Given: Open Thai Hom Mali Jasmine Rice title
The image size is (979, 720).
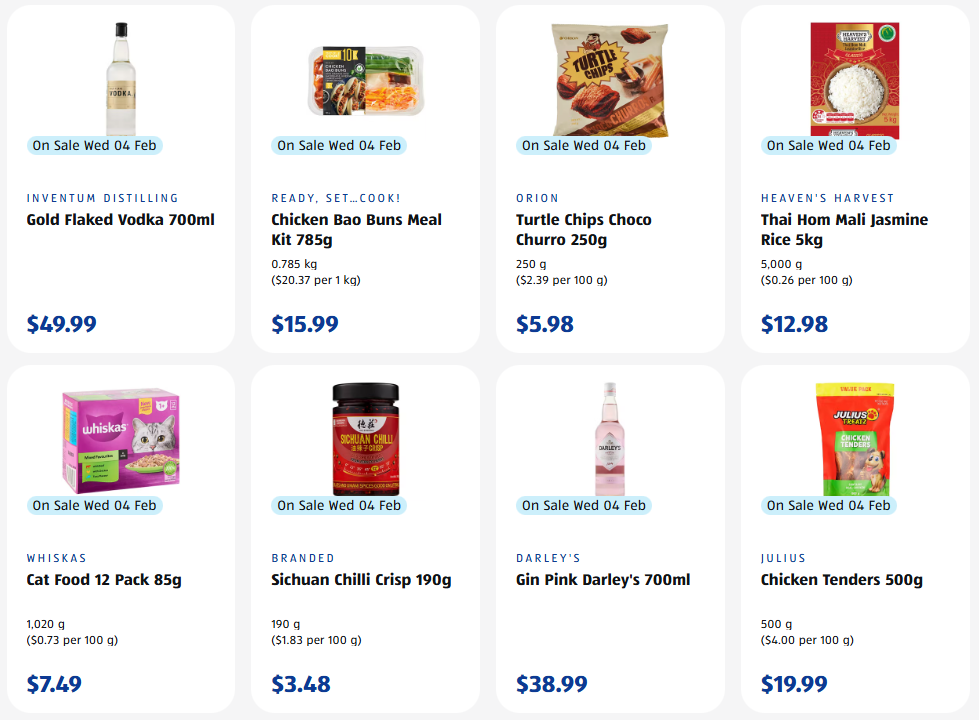Looking at the screenshot, I should 844,230.
